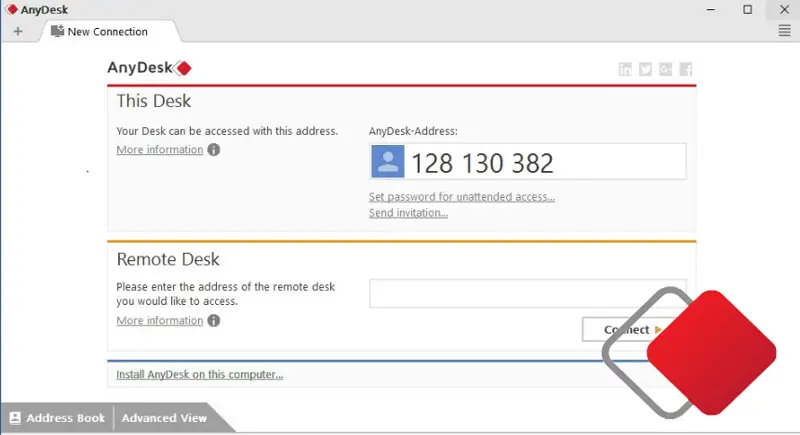
Task: Switch to Advanced View tab
Action: [x=164, y=418]
